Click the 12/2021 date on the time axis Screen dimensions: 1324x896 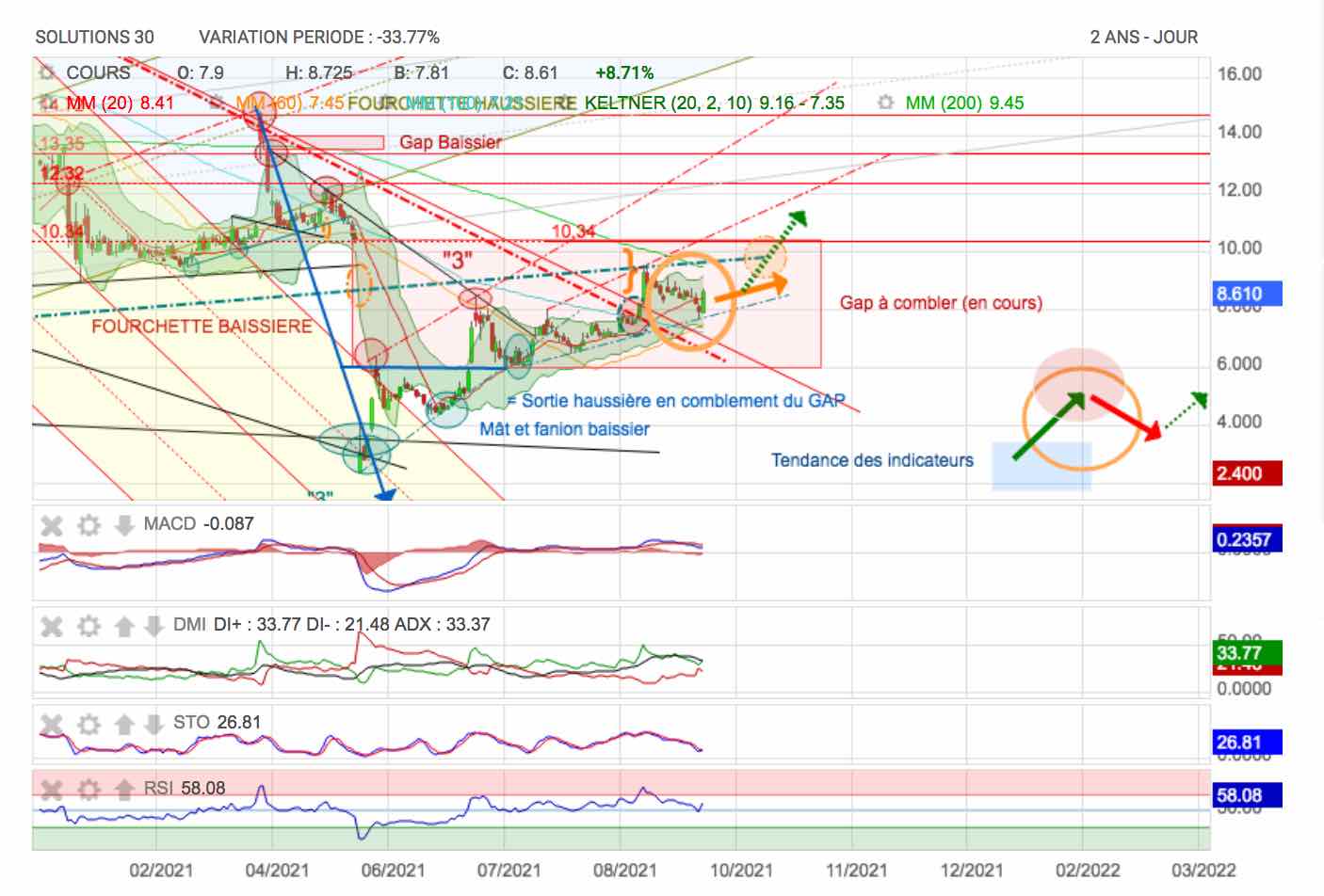pos(971,871)
